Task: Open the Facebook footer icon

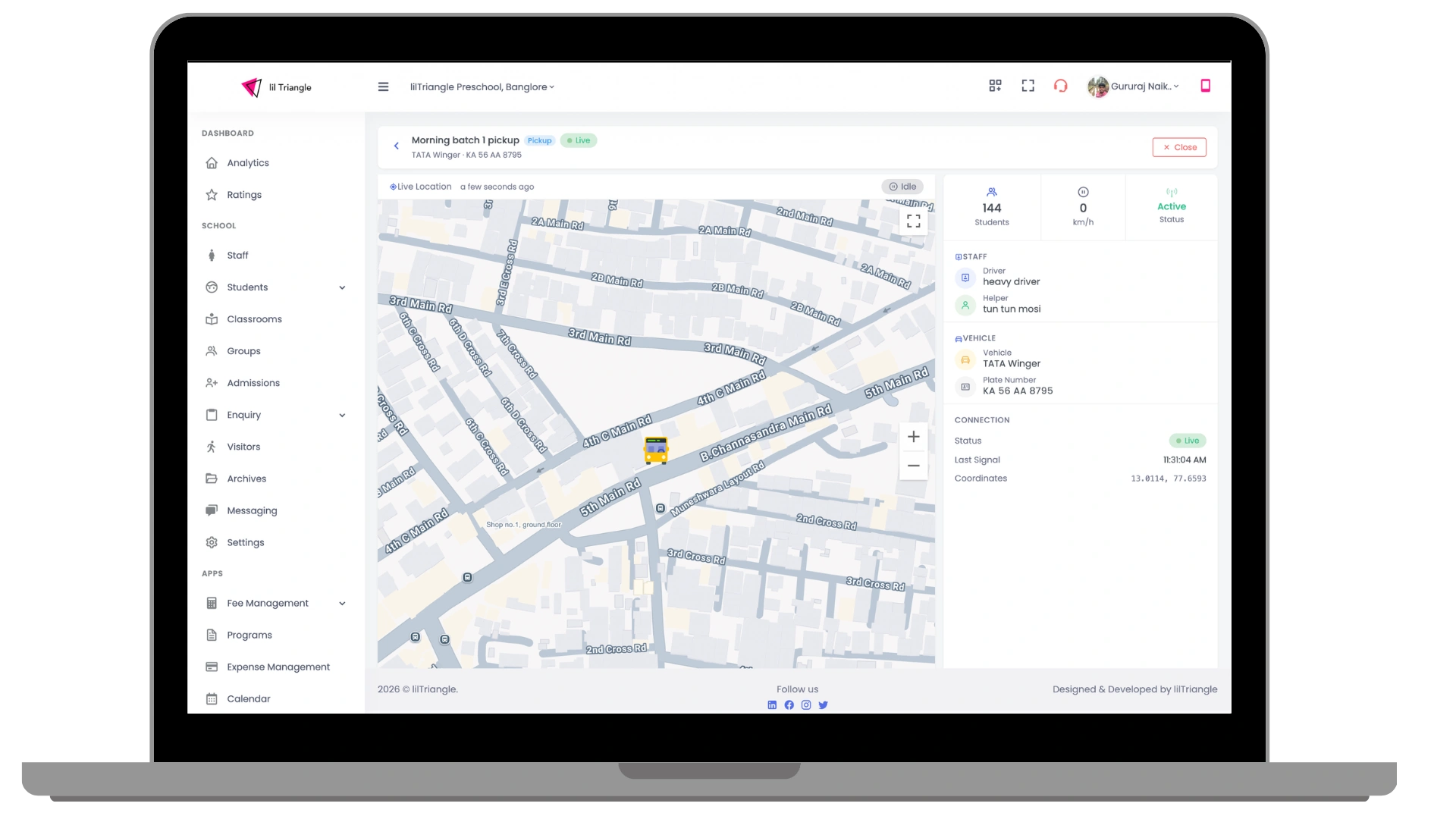Action: pyautogui.click(x=789, y=705)
